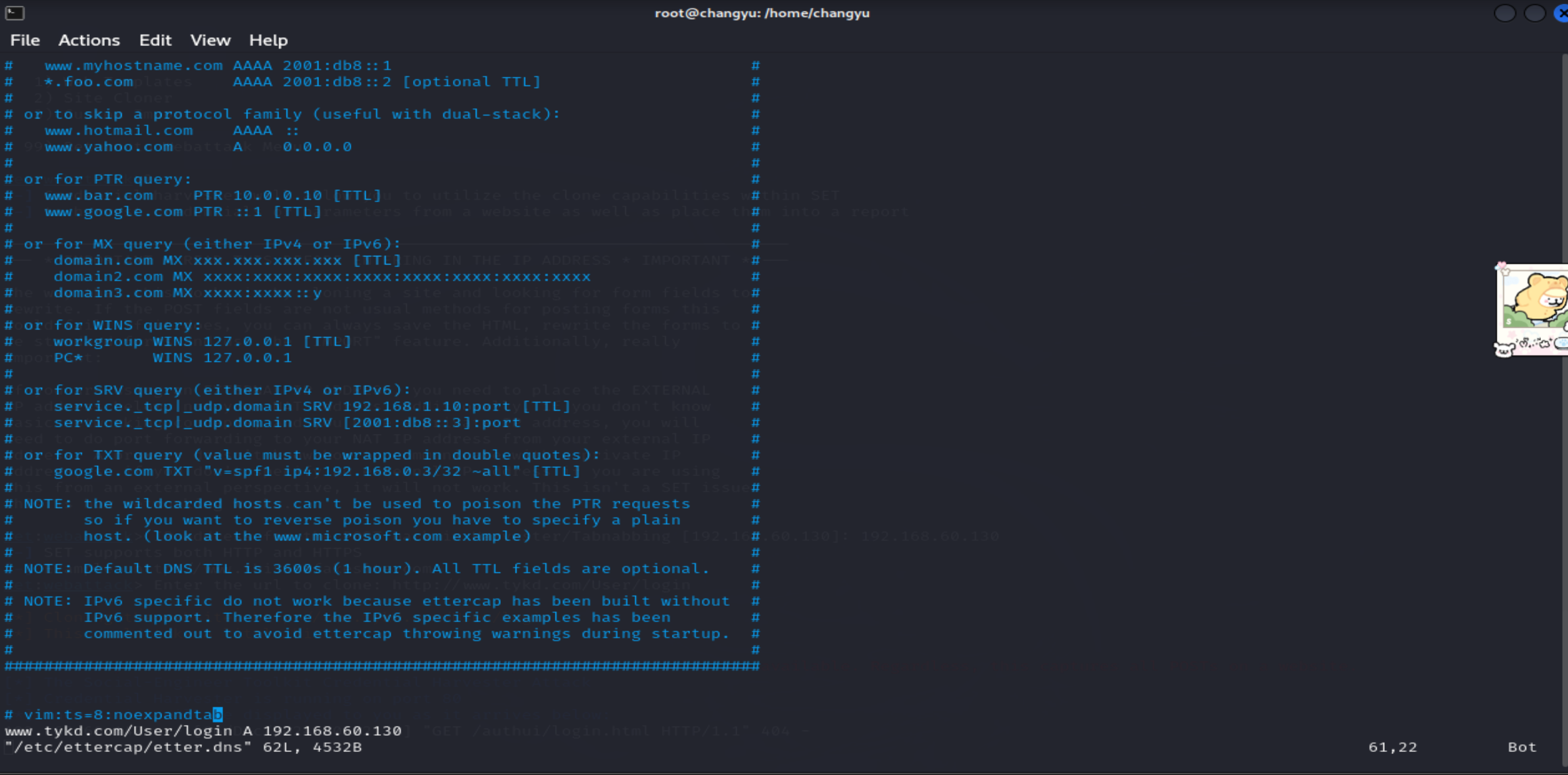Click the maximize window circle button
This screenshot has height=775, width=1568.
click(1534, 13)
